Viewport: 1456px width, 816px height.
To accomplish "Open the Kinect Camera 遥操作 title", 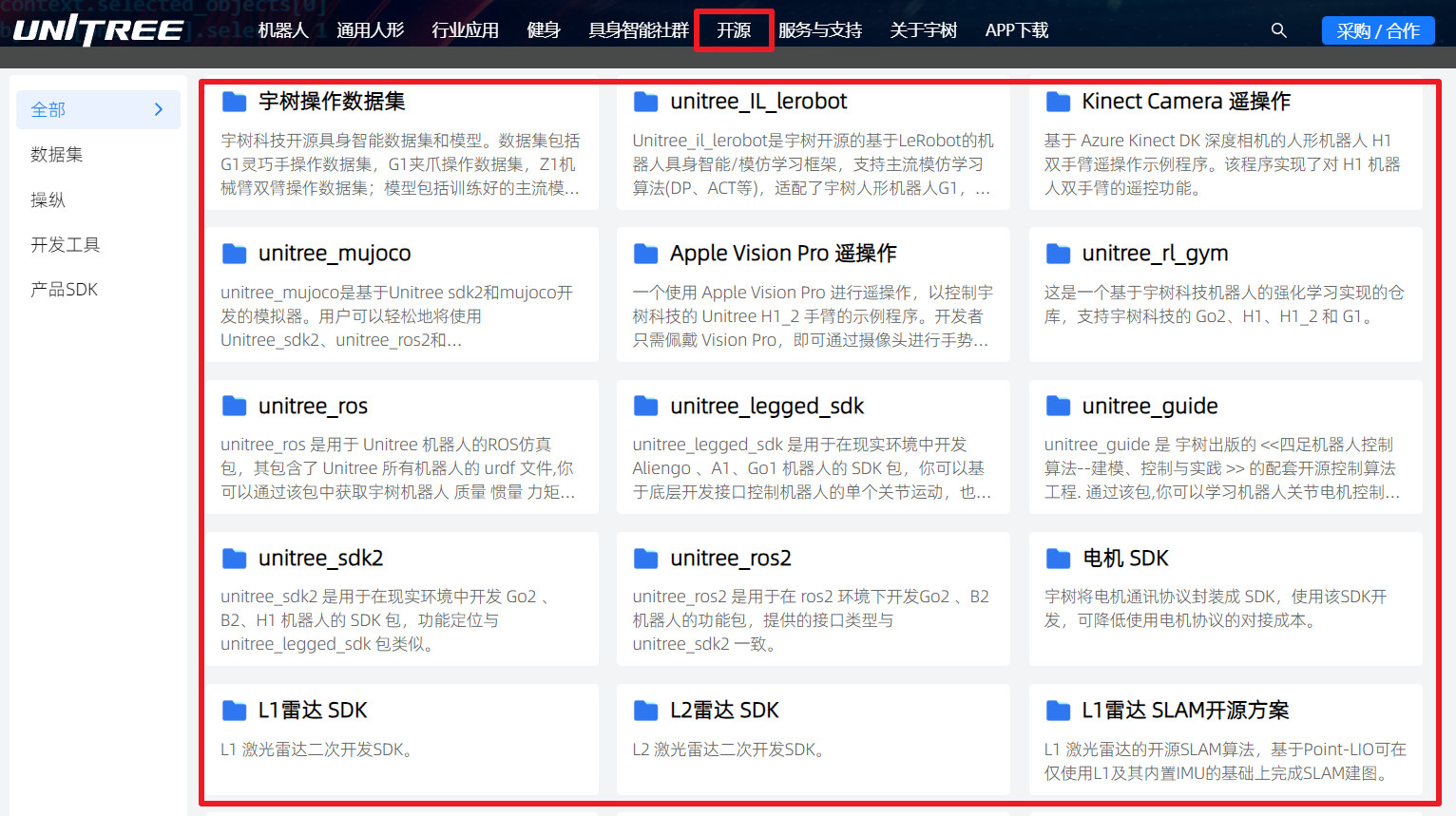I will click(1186, 102).
